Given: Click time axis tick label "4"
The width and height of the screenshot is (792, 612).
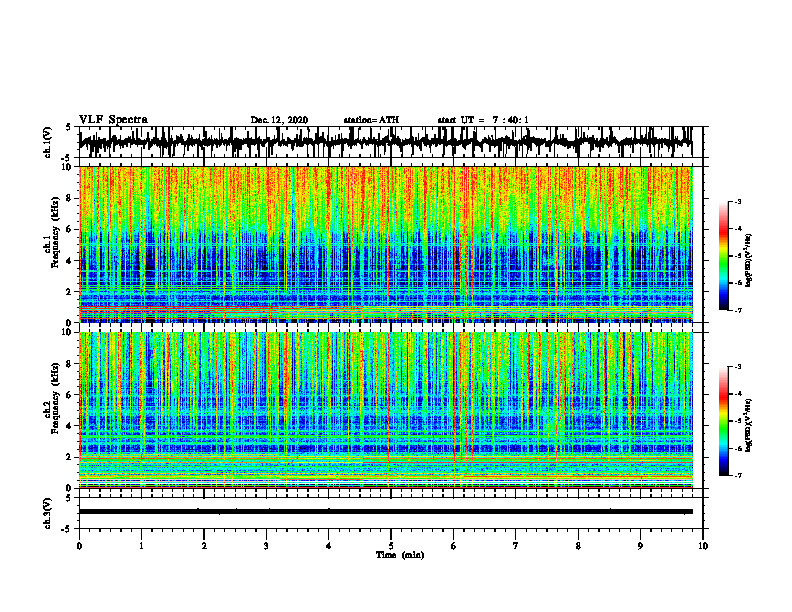Looking at the screenshot, I should point(328,546).
